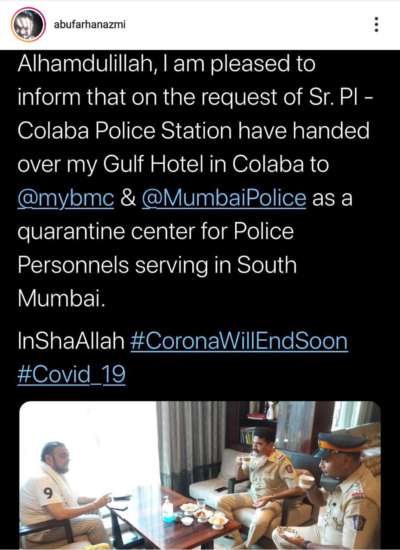Open the abufarhanazmi profile picture
This screenshot has height=550, width=400.
pos(28,25)
